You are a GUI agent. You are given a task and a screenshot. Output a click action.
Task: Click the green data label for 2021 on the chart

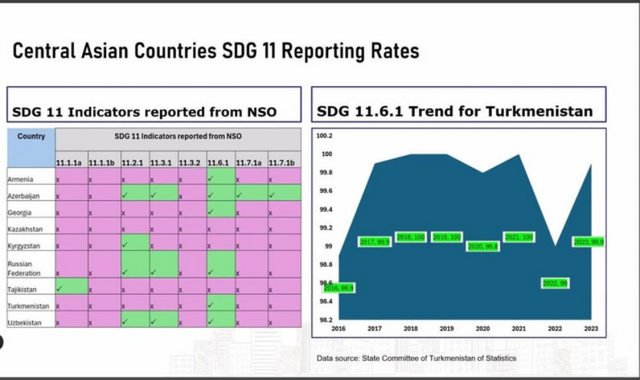click(x=519, y=237)
